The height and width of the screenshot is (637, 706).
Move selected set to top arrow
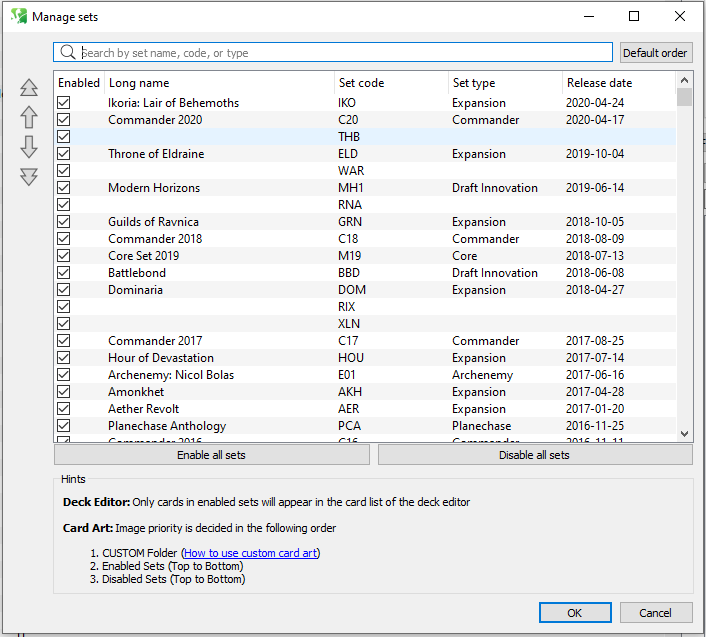29,87
